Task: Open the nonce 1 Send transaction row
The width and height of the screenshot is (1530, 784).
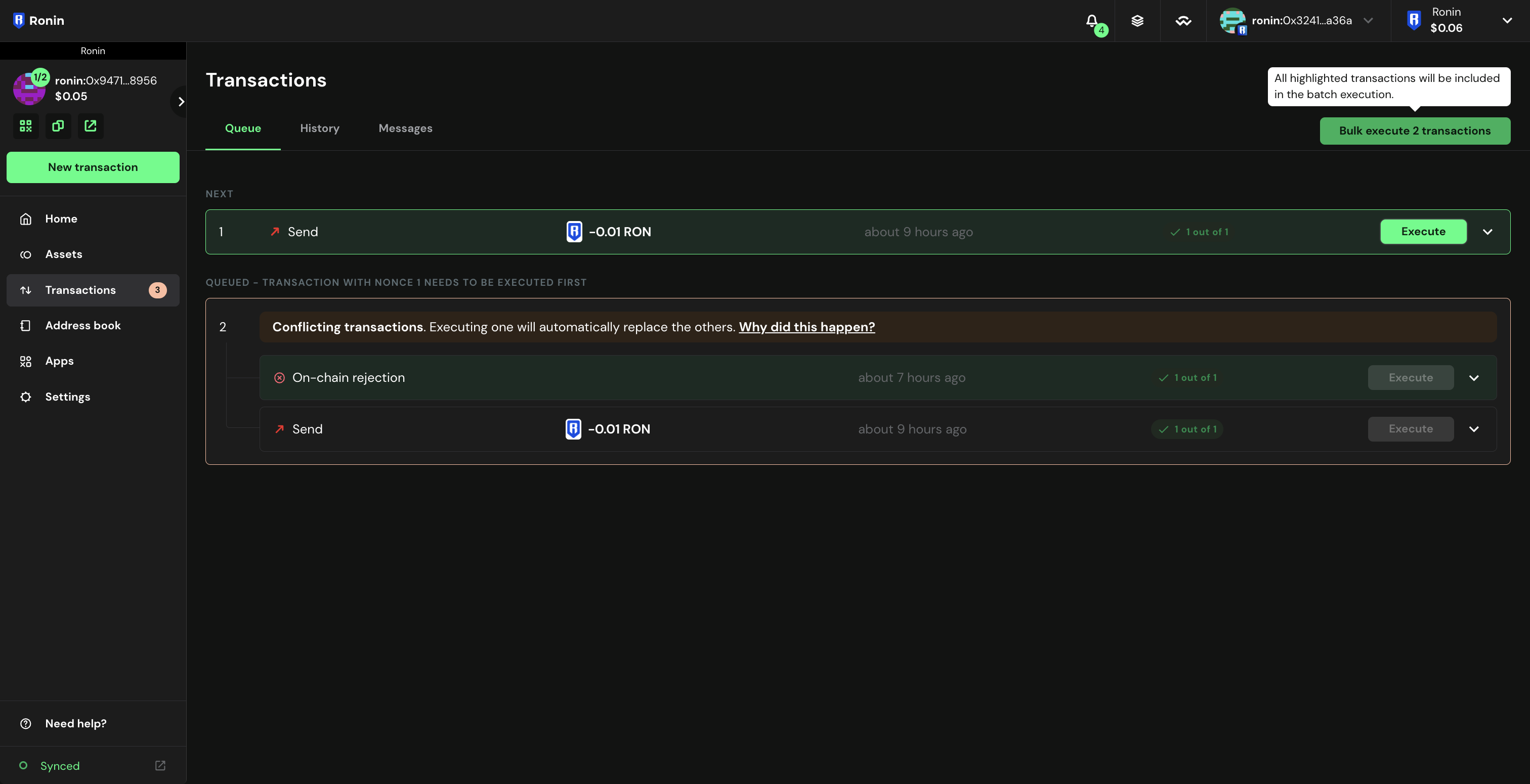Action: pos(858,232)
